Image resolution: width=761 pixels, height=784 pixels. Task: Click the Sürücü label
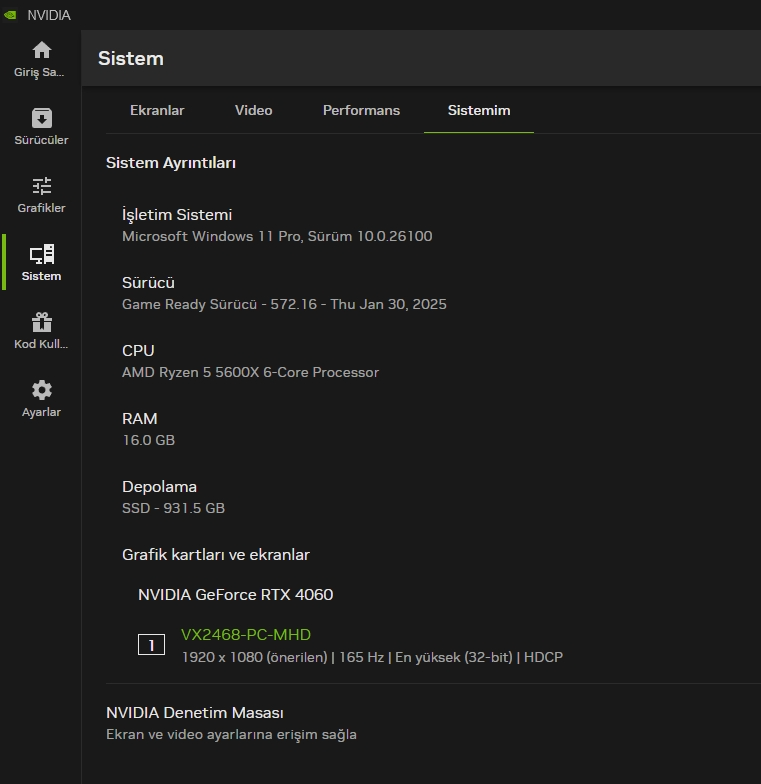click(x=148, y=282)
